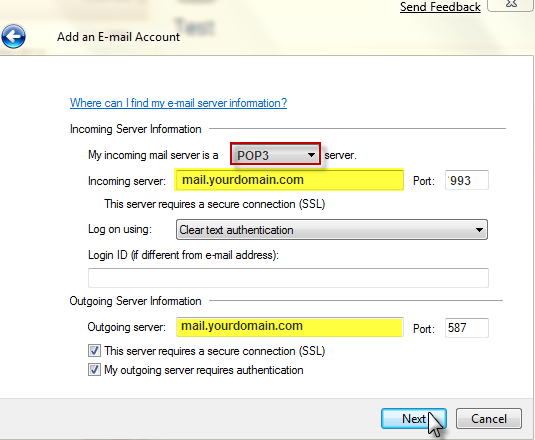This screenshot has height=440, width=535.
Task: Open the POP3 incoming server type dropdown
Action: click(x=275, y=155)
